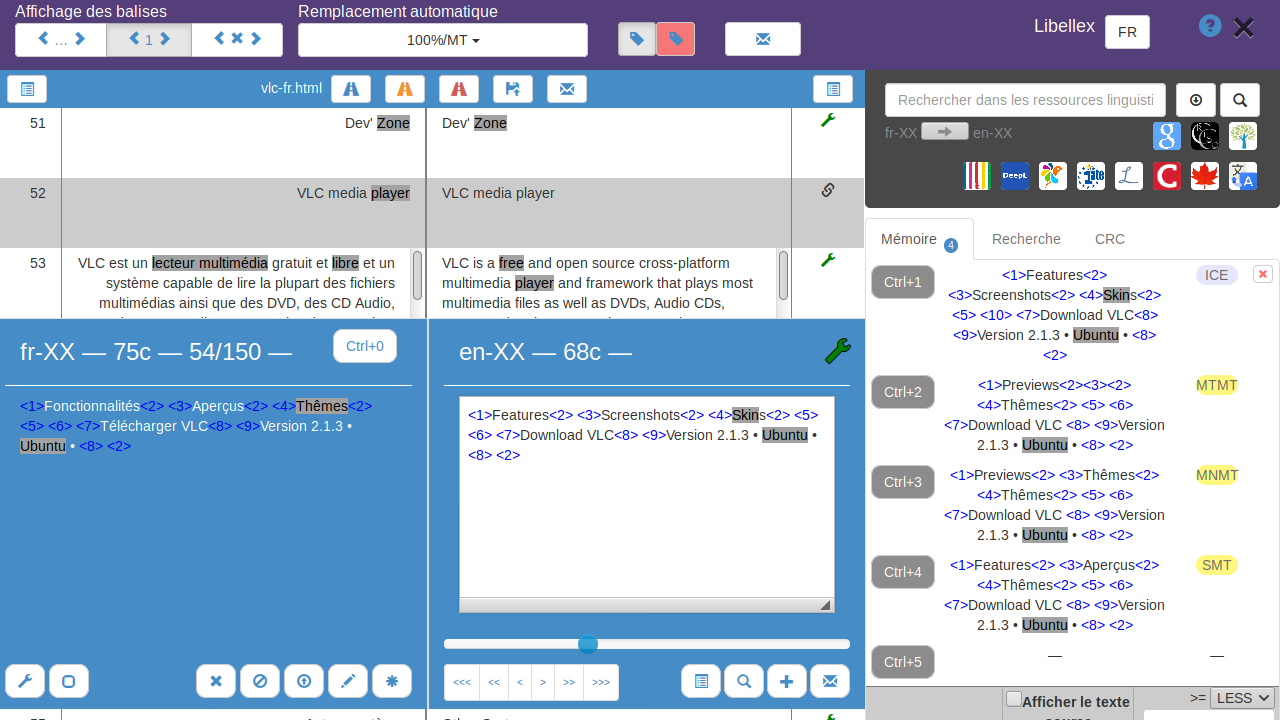
Task: Go to next segment with > button
Action: click(543, 682)
